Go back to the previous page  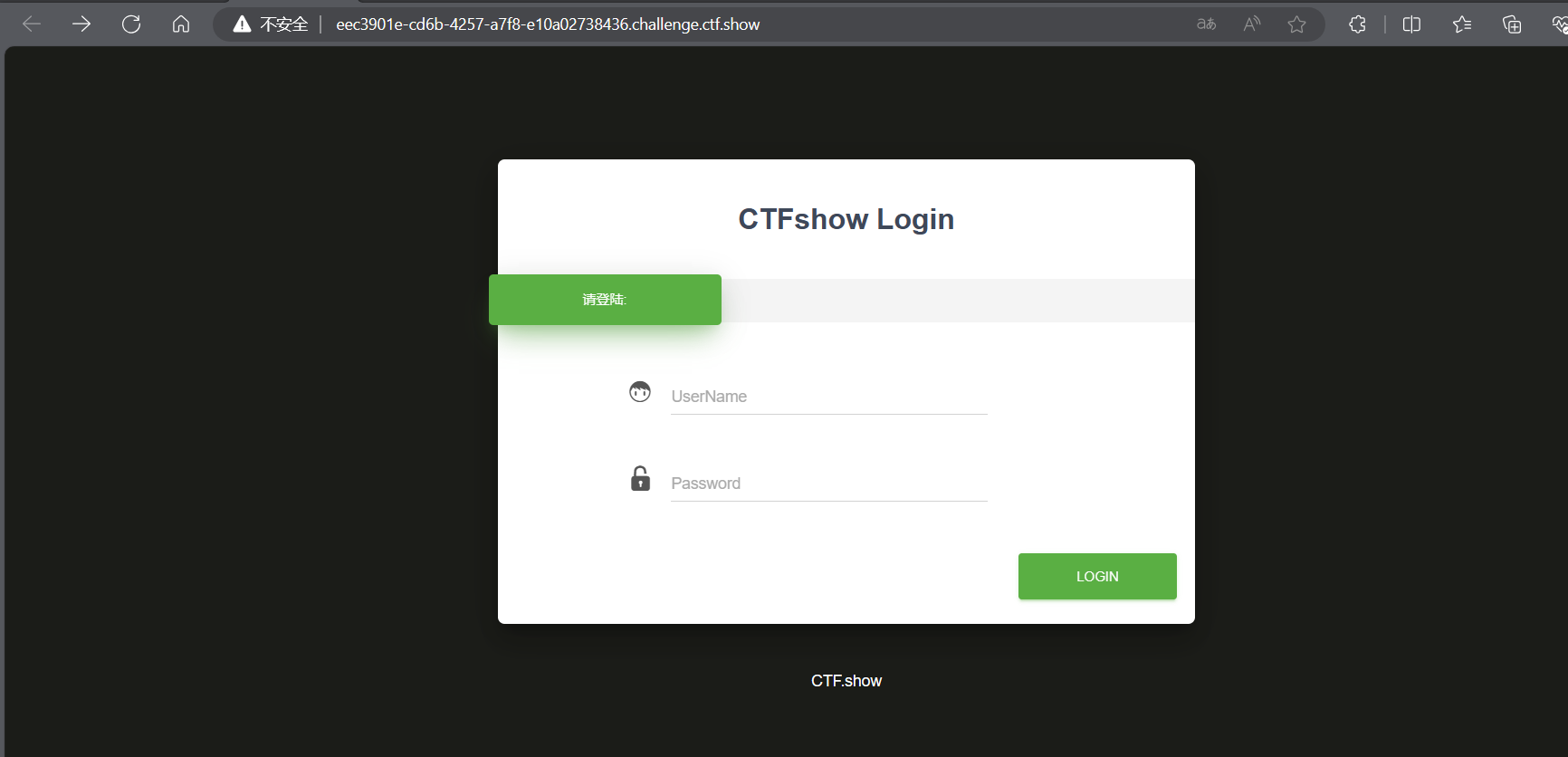point(32,24)
